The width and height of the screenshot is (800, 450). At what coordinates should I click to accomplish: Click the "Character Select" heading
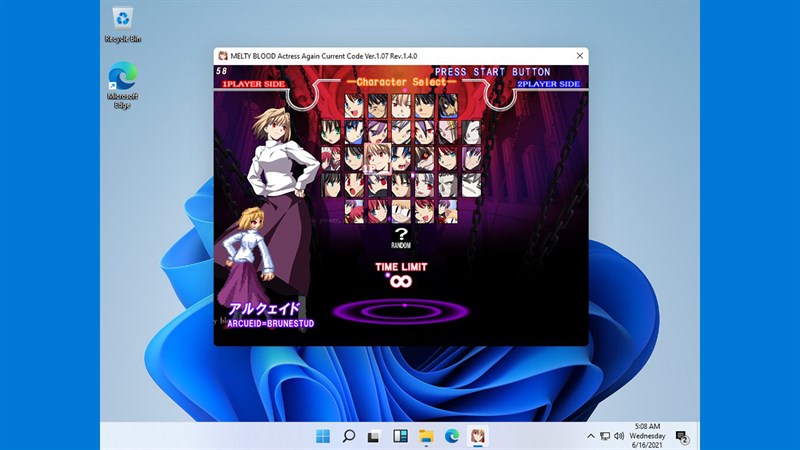(x=401, y=82)
